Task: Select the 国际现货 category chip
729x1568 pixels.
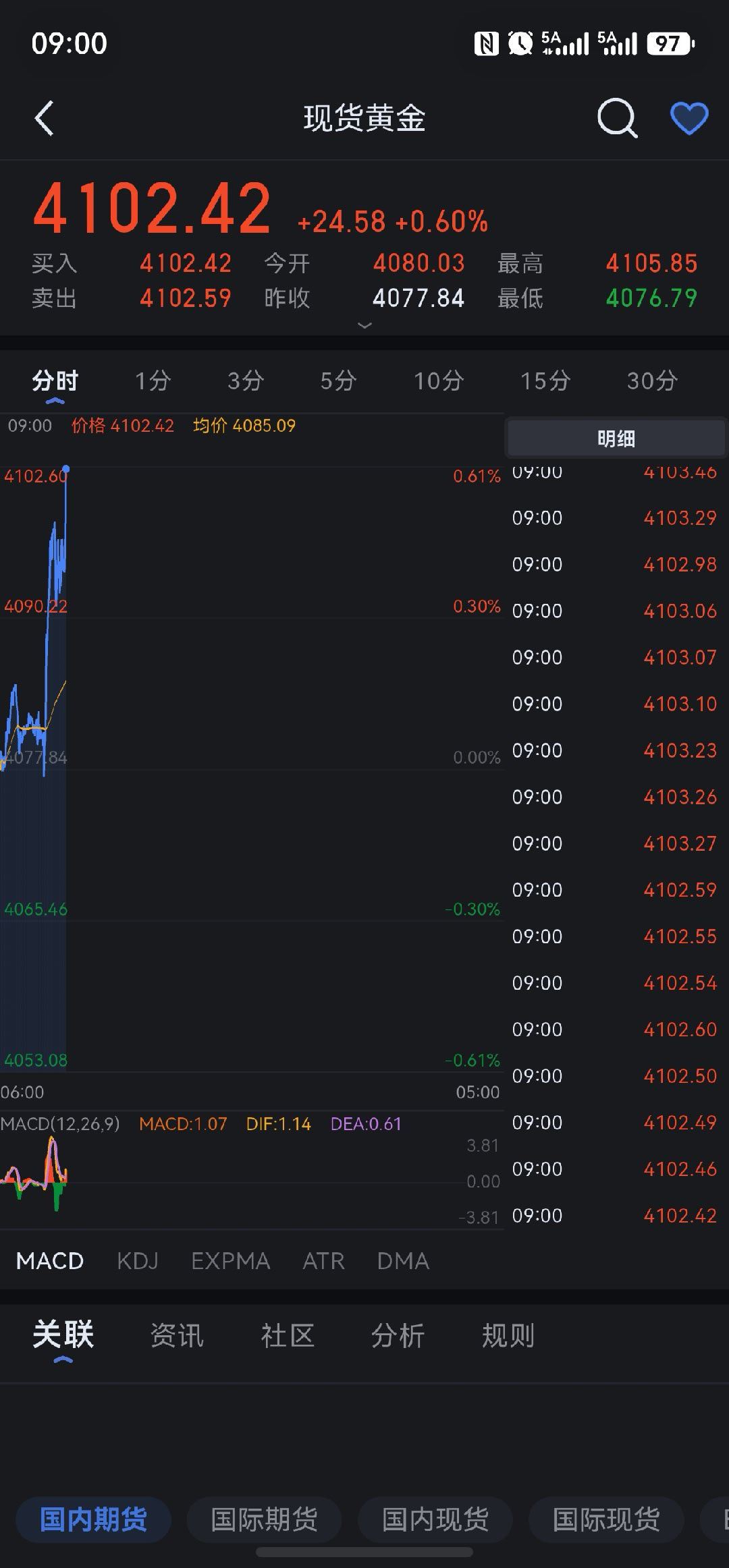Action: point(606,1519)
